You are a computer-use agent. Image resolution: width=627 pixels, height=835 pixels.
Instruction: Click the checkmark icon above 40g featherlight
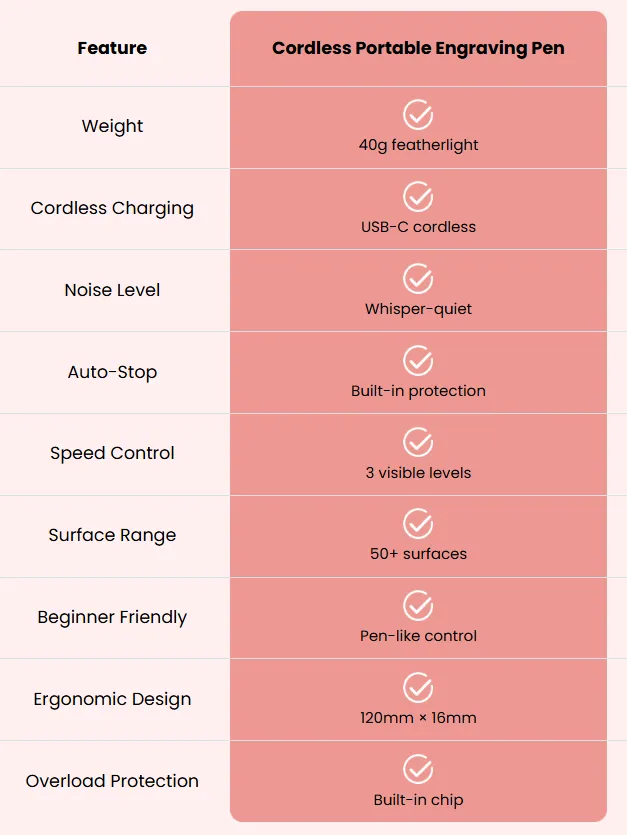[x=418, y=114]
